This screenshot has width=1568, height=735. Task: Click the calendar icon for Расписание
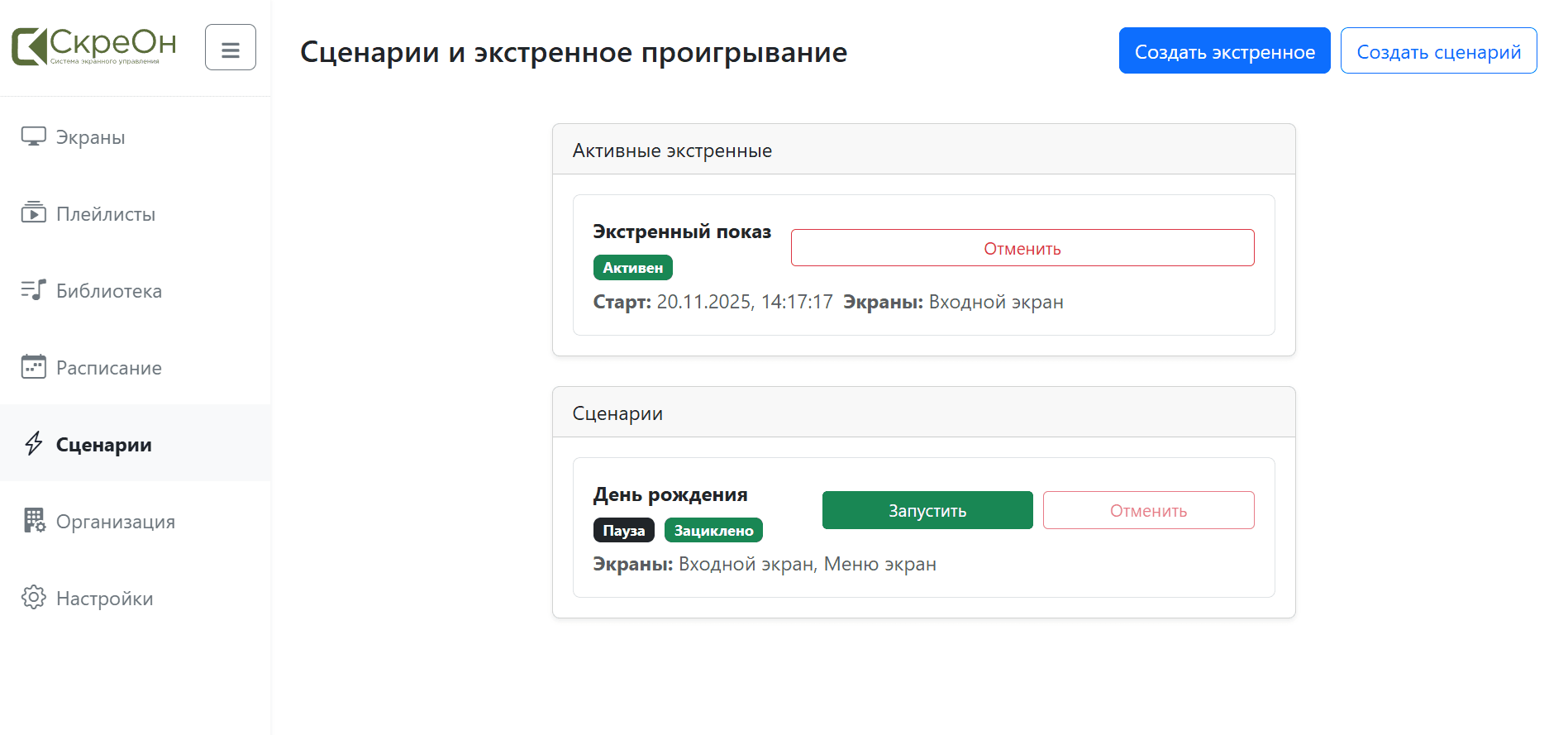[34, 367]
